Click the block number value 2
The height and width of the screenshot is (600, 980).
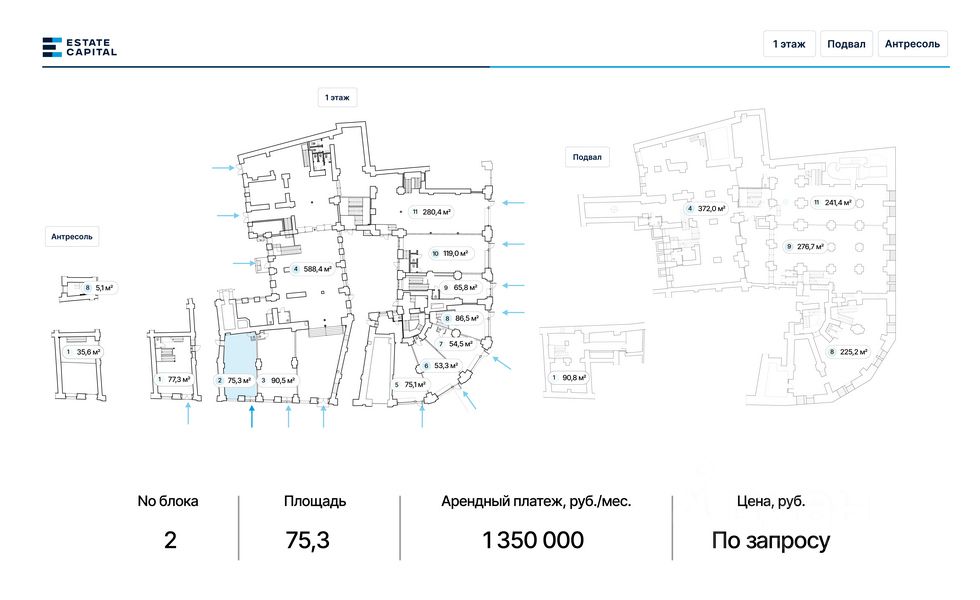tap(170, 540)
